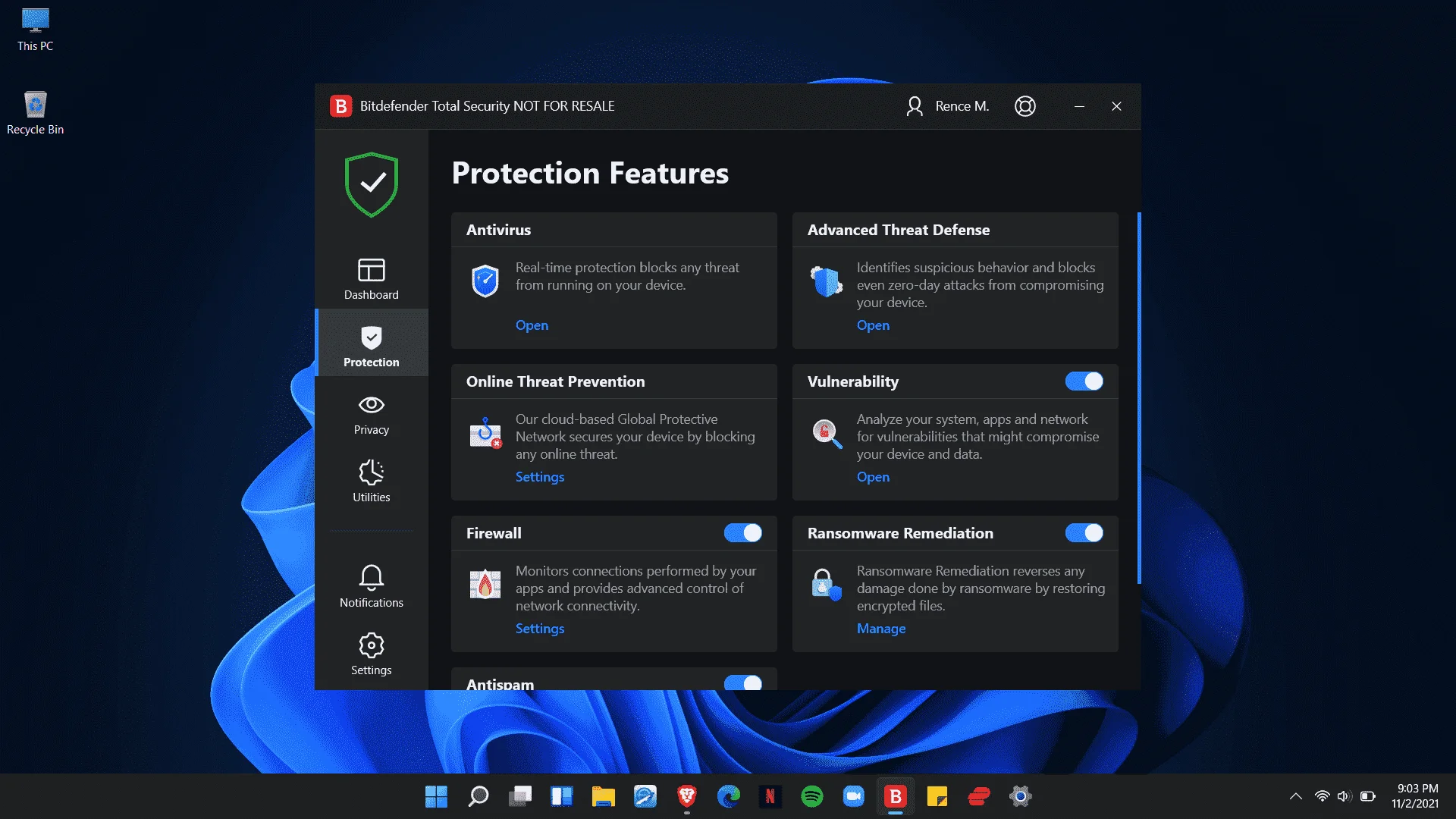
Task: Manage Ransomware Remediation
Action: click(881, 629)
